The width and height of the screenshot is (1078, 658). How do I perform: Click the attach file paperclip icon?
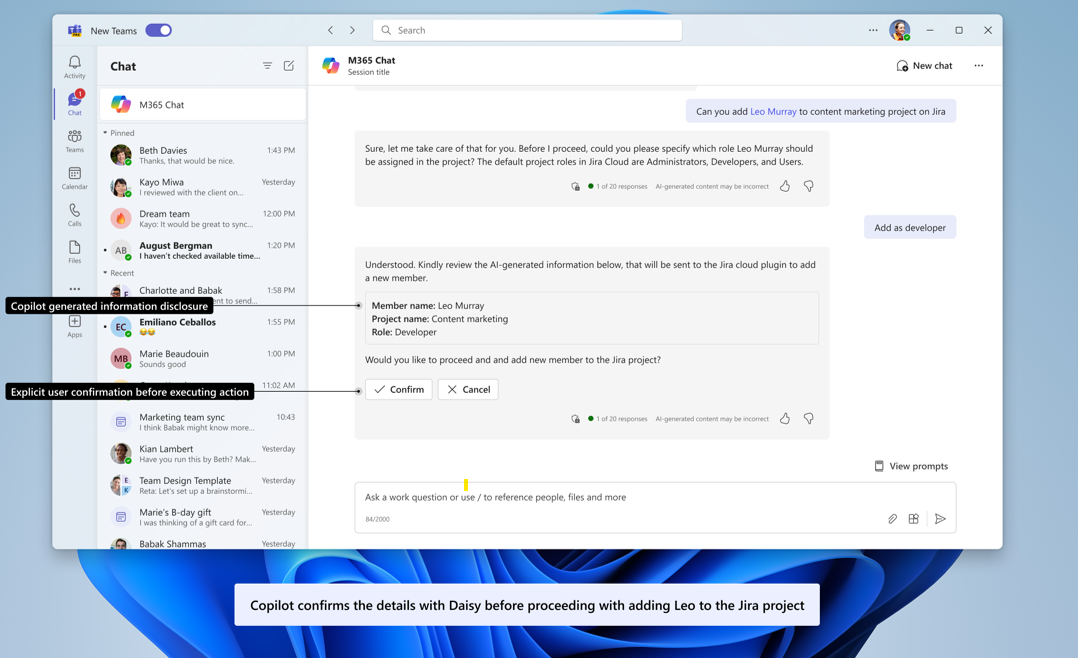pos(892,519)
